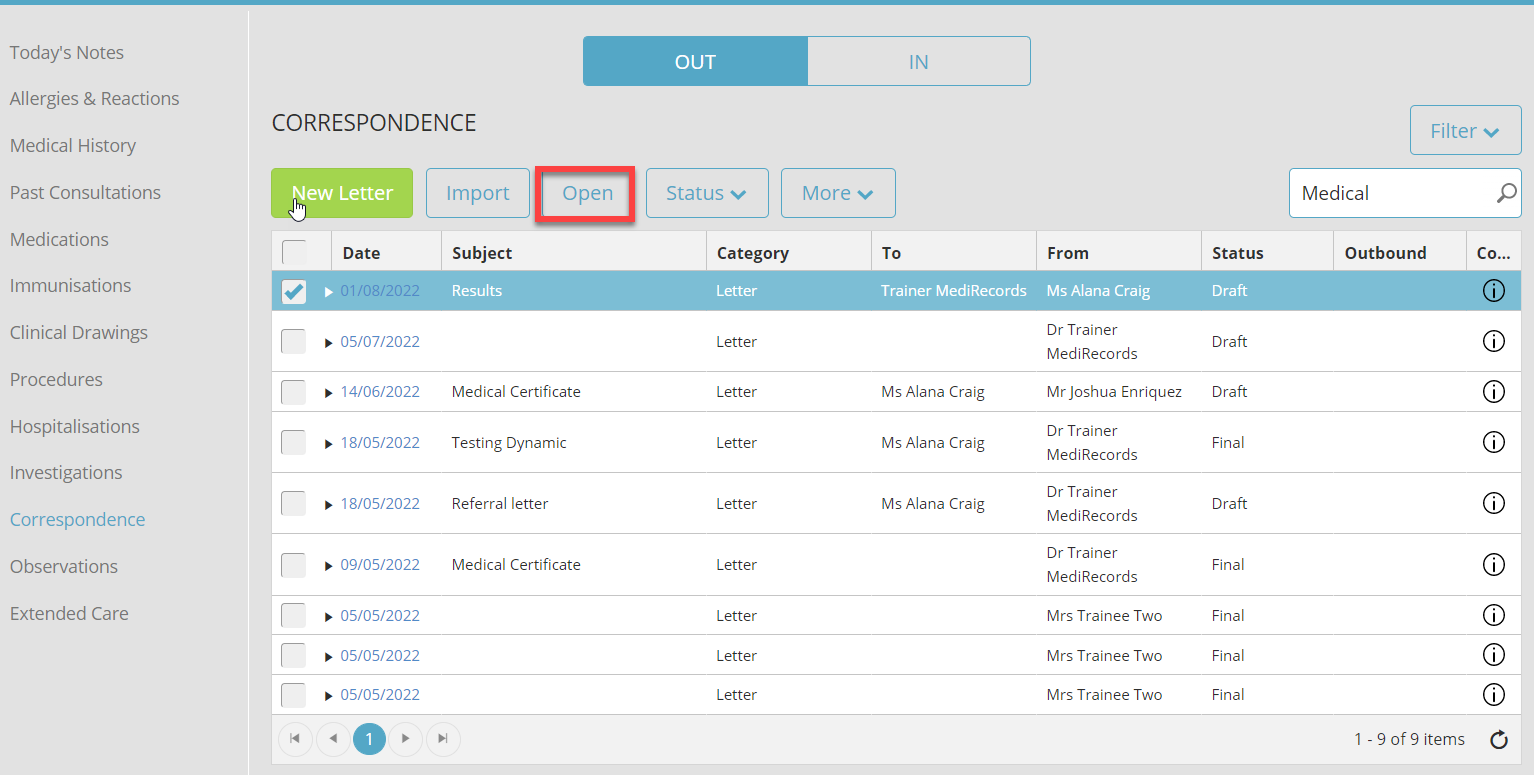Screen dimensions: 1534x775
Task: Go to next page arrow
Action: (x=405, y=739)
